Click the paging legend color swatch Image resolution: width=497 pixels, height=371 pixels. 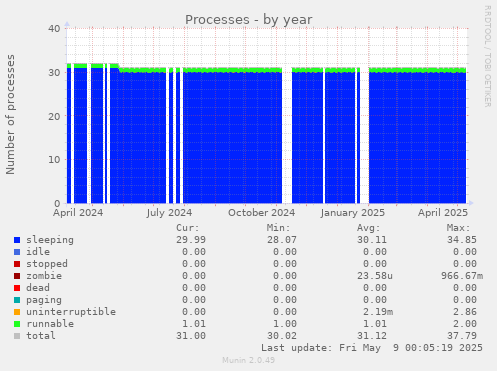point(17,300)
